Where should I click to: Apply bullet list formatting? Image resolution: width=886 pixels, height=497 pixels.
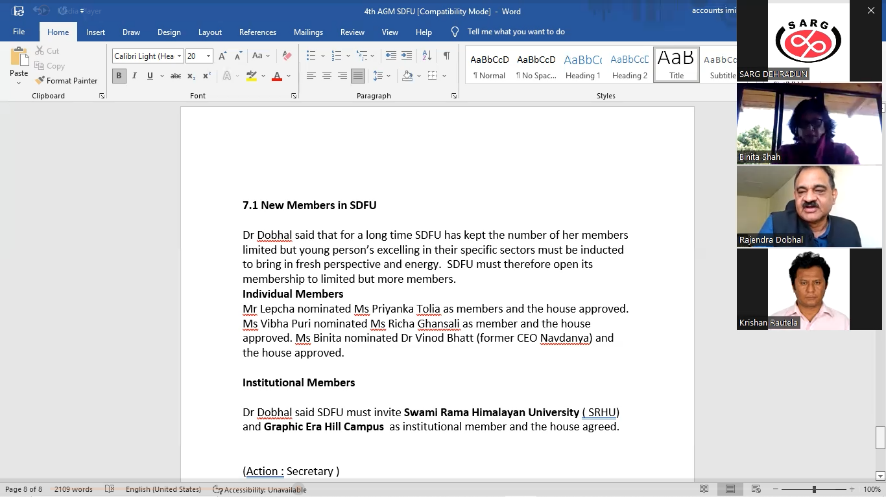312,56
